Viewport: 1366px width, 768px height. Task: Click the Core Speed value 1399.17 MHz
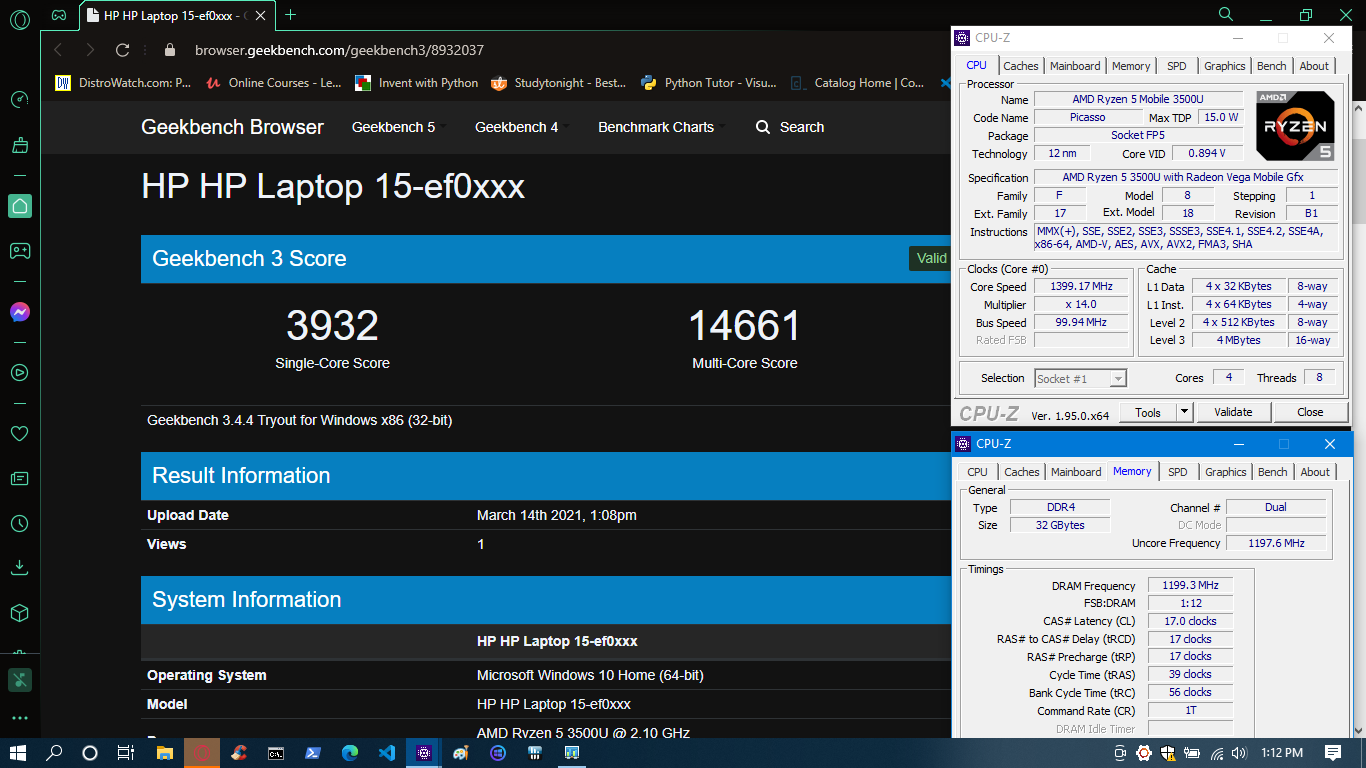[1080, 287]
